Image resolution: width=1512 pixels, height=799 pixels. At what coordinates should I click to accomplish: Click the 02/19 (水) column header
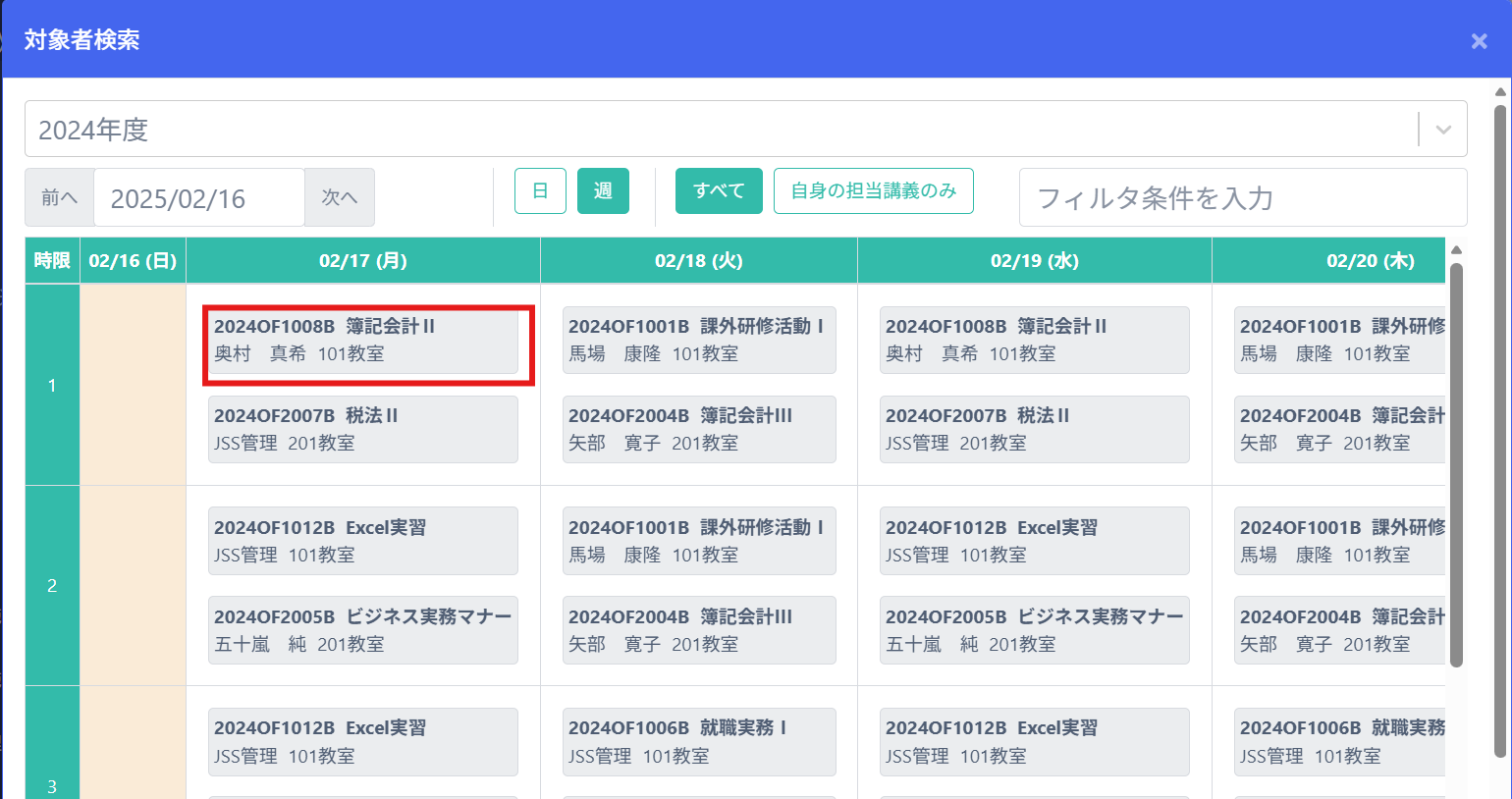tap(1034, 261)
